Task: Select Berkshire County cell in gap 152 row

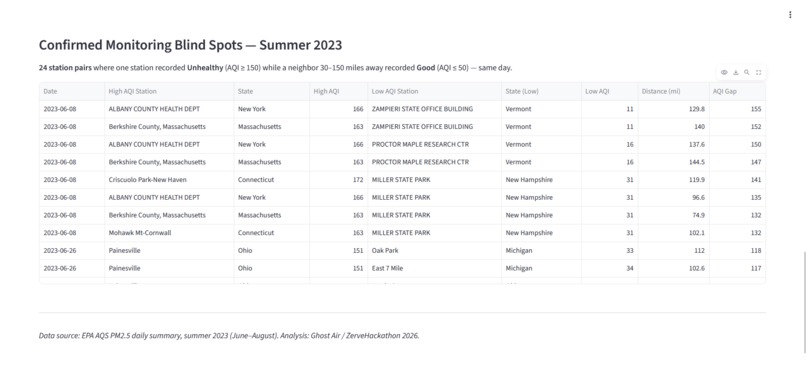Action: (169, 127)
